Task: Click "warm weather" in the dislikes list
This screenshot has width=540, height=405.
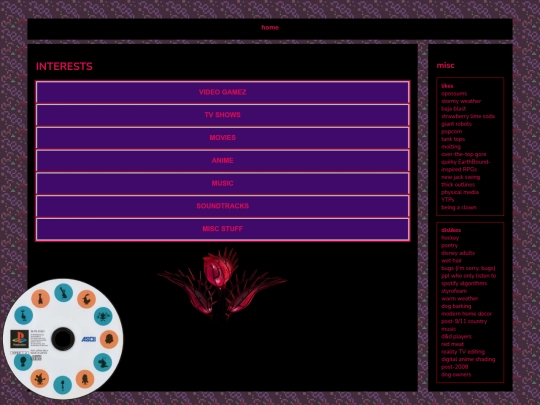Action: 459,299
